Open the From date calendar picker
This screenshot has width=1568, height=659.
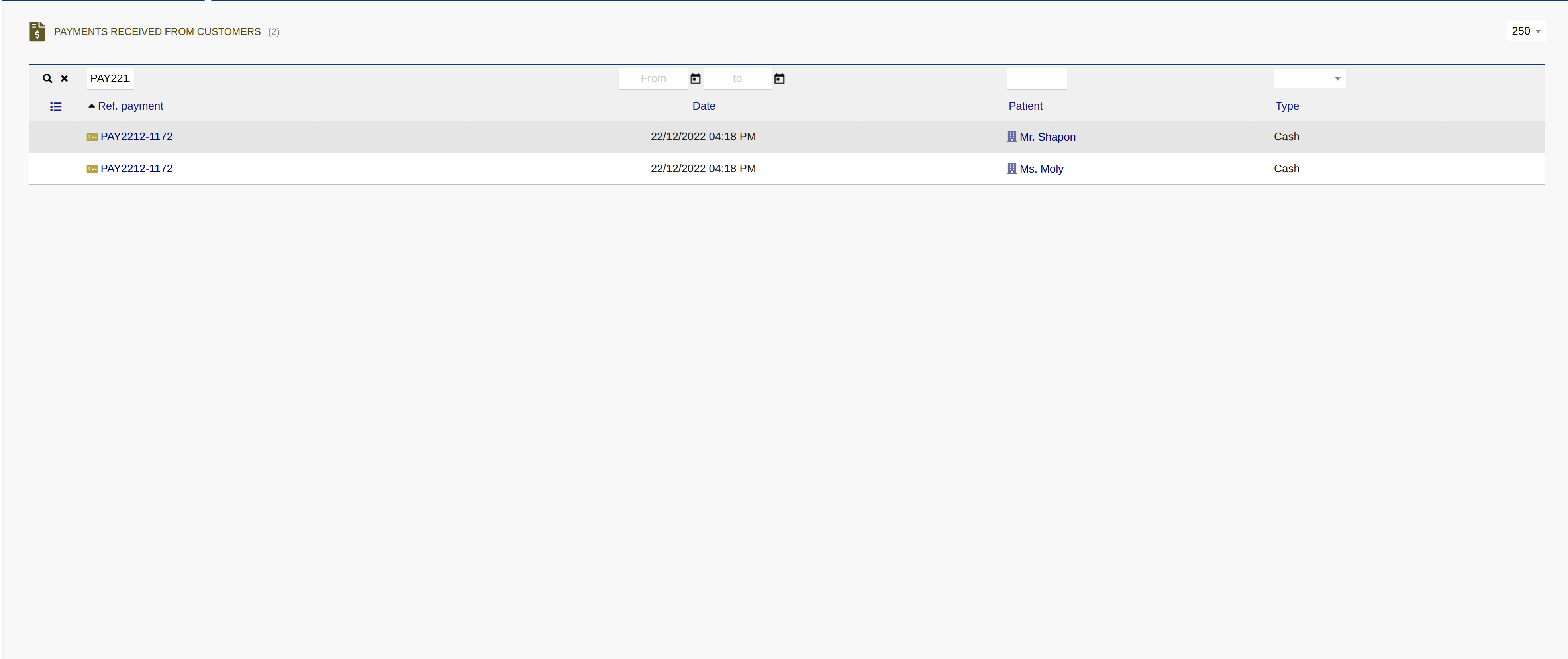coord(695,78)
